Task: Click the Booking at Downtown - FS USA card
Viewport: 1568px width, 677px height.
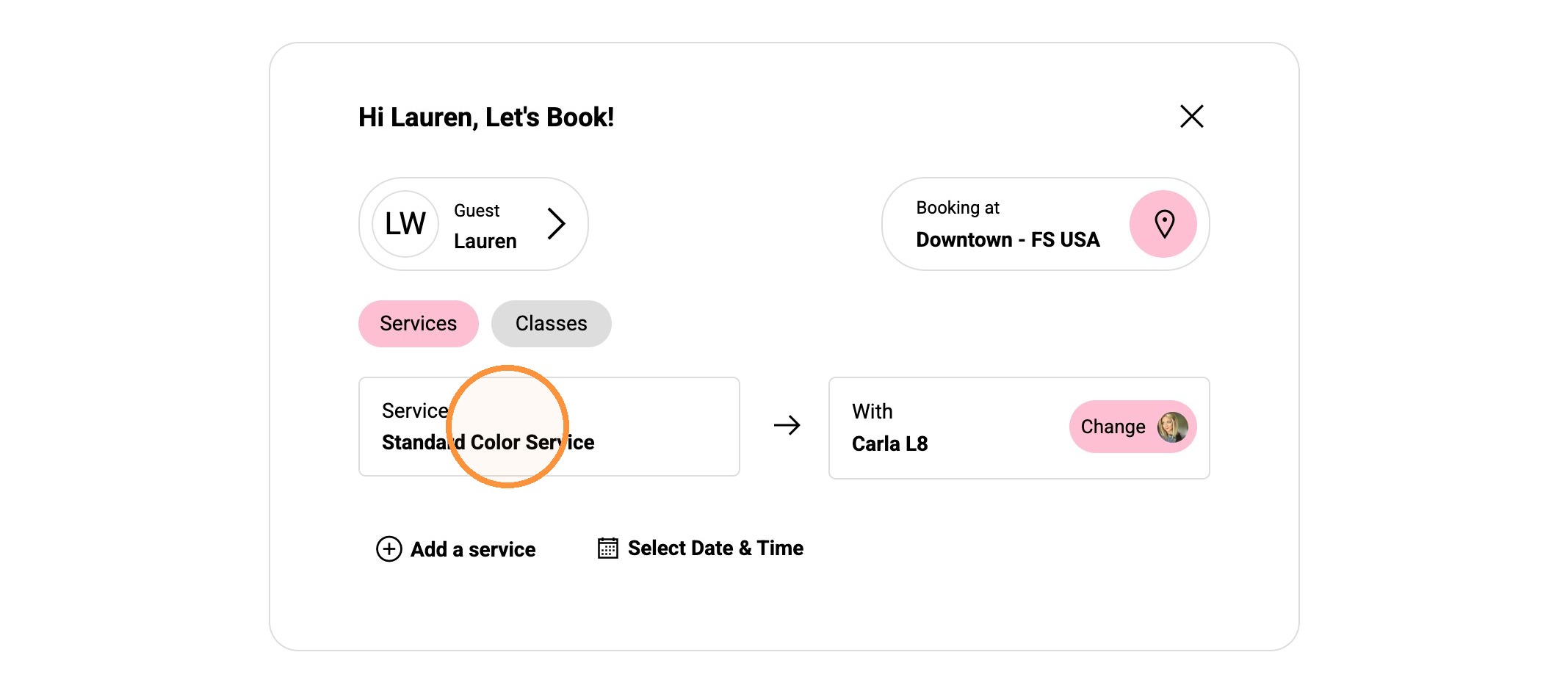Action: click(x=1046, y=224)
